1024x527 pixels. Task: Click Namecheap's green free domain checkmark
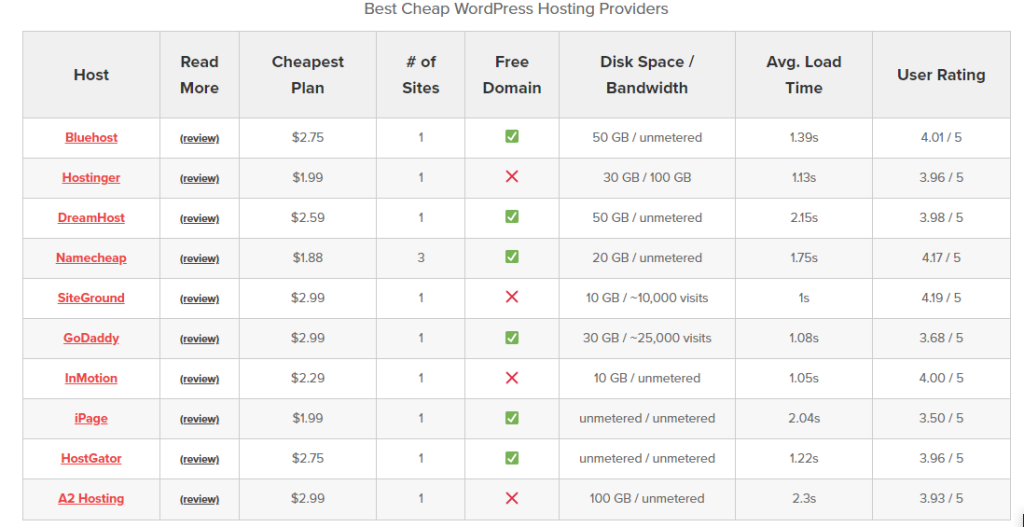[512, 257]
